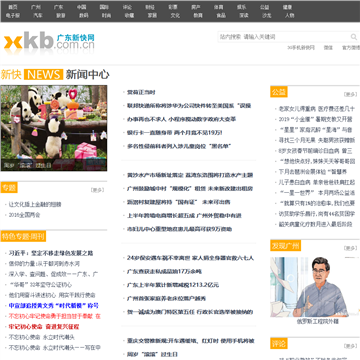Open the 2018全国两会 topic link
This screenshot has width=360, height=360.
point(24,215)
